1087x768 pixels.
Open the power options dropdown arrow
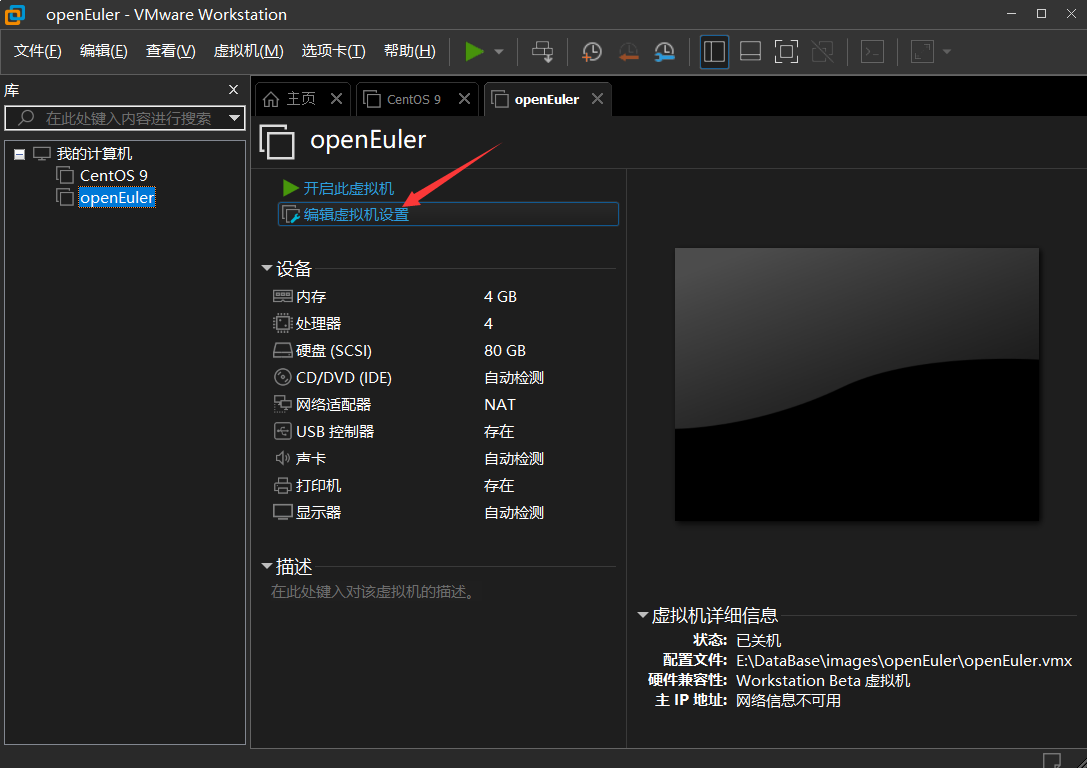[498, 52]
